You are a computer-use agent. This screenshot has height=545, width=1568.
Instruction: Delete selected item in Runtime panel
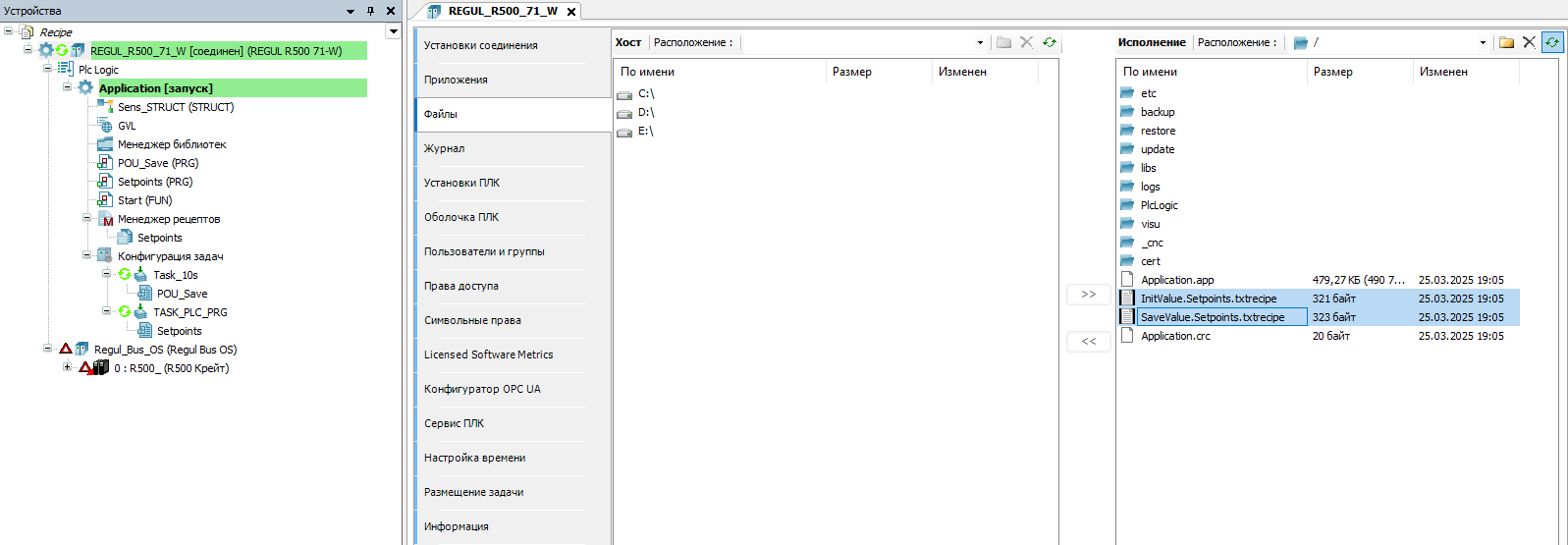pos(1529,42)
